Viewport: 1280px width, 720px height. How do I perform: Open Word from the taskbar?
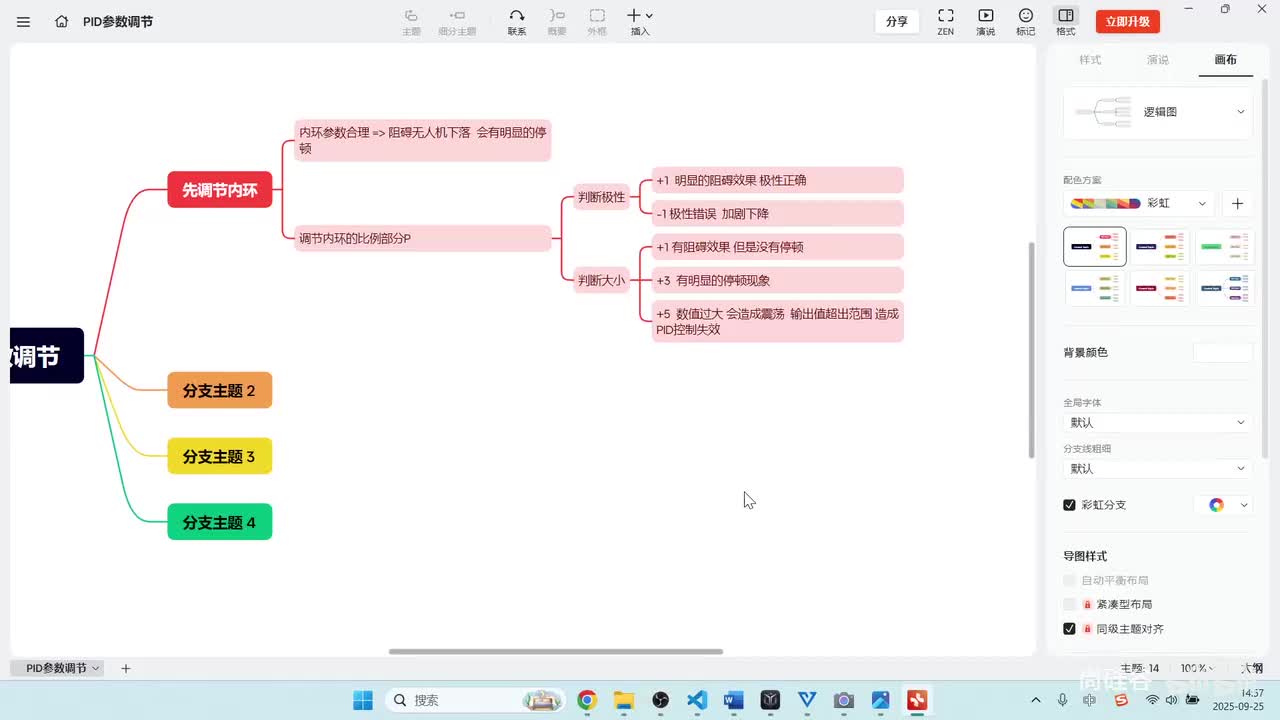[x=733, y=700]
